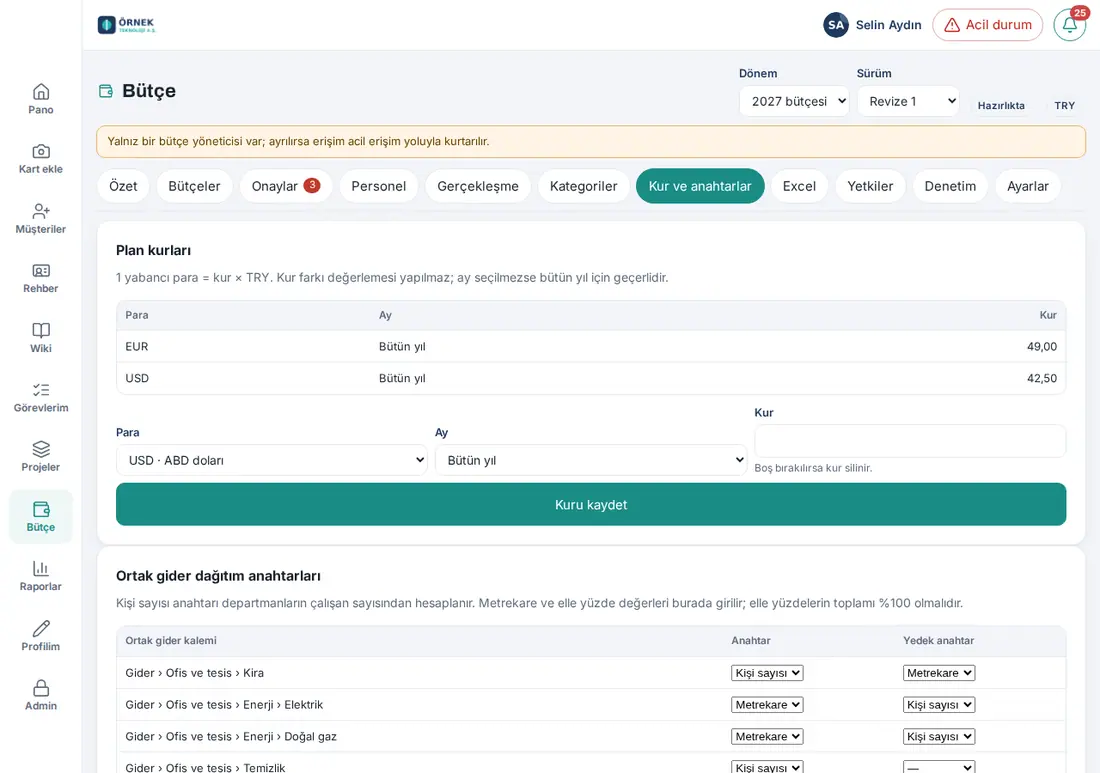Open the Para currency dropdown (USD · ABD doları)
1100x773 pixels.
point(271,460)
